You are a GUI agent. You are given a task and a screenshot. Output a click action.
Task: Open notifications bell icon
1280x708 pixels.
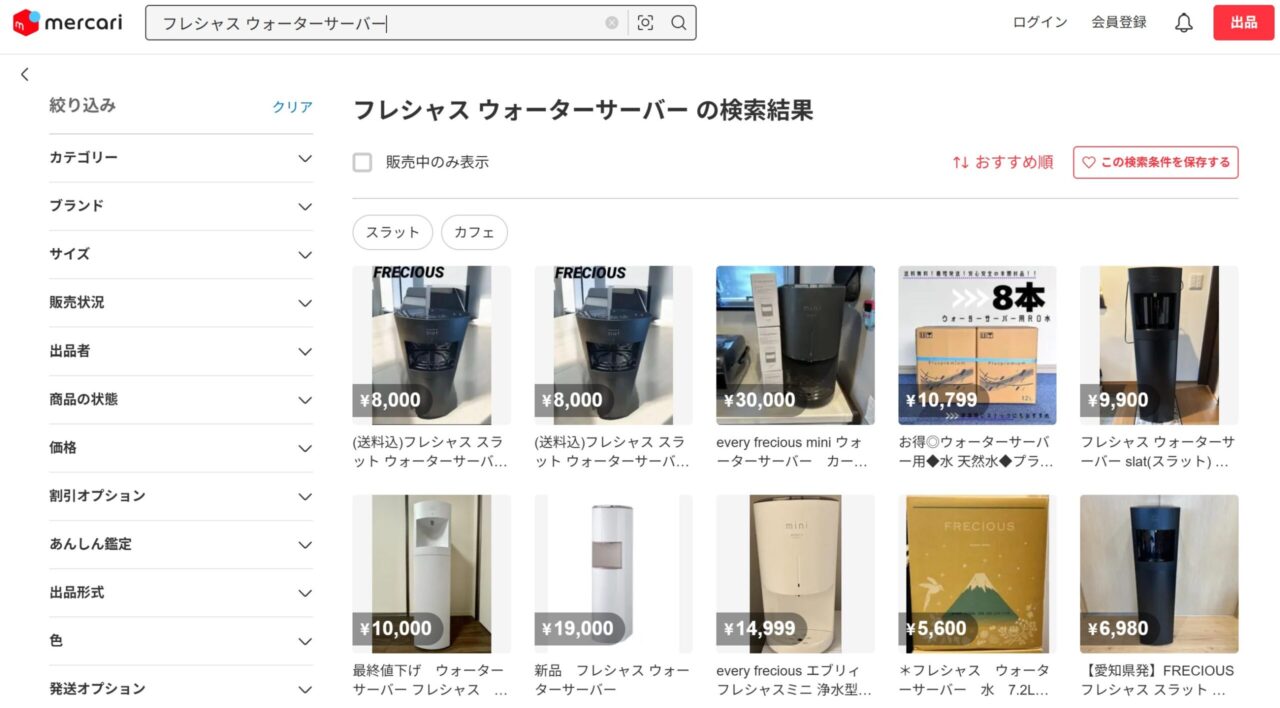point(1184,23)
